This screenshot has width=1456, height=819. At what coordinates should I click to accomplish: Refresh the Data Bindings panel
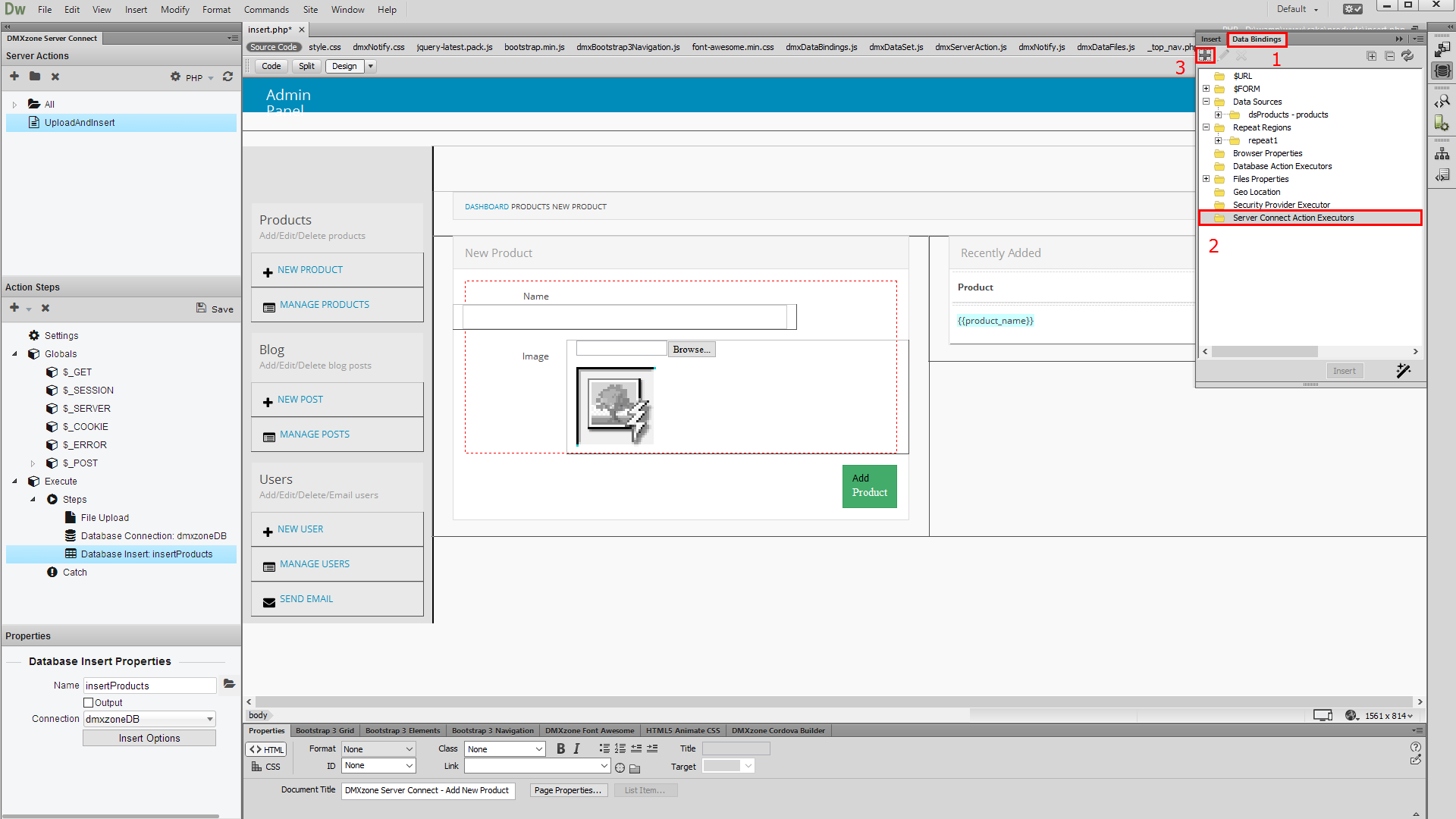pos(1407,56)
